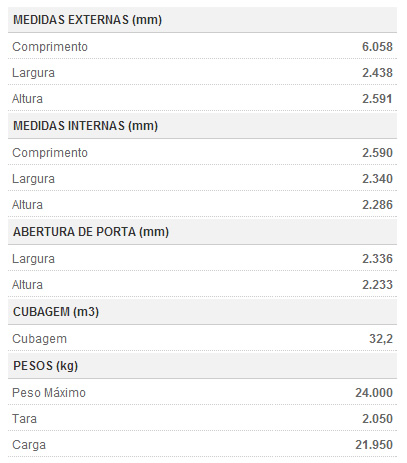Screen dimensions: 407x463
Task: Click the PESOS (kg) header
Action: click(x=45, y=366)
